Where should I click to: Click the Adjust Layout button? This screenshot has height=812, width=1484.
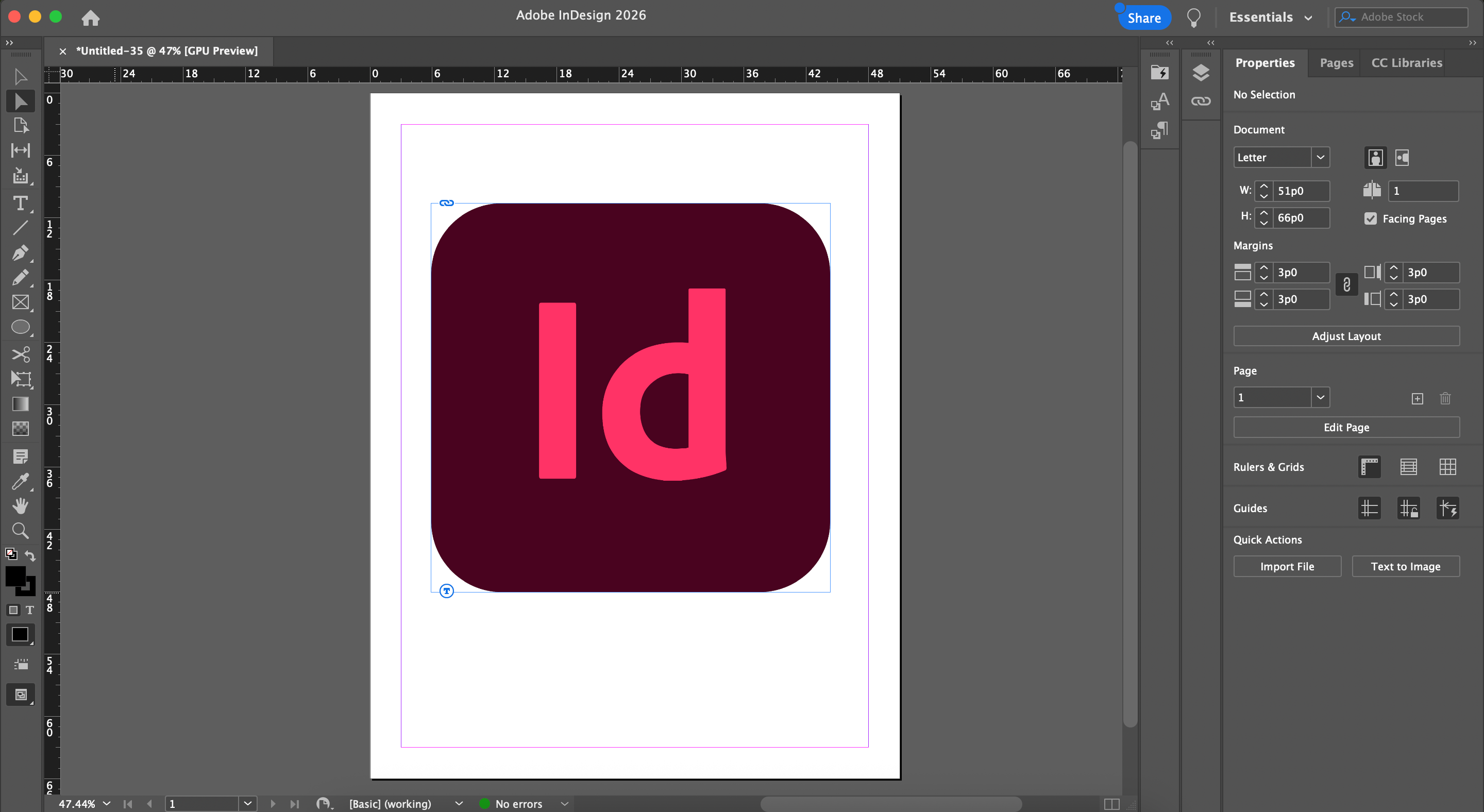point(1346,336)
